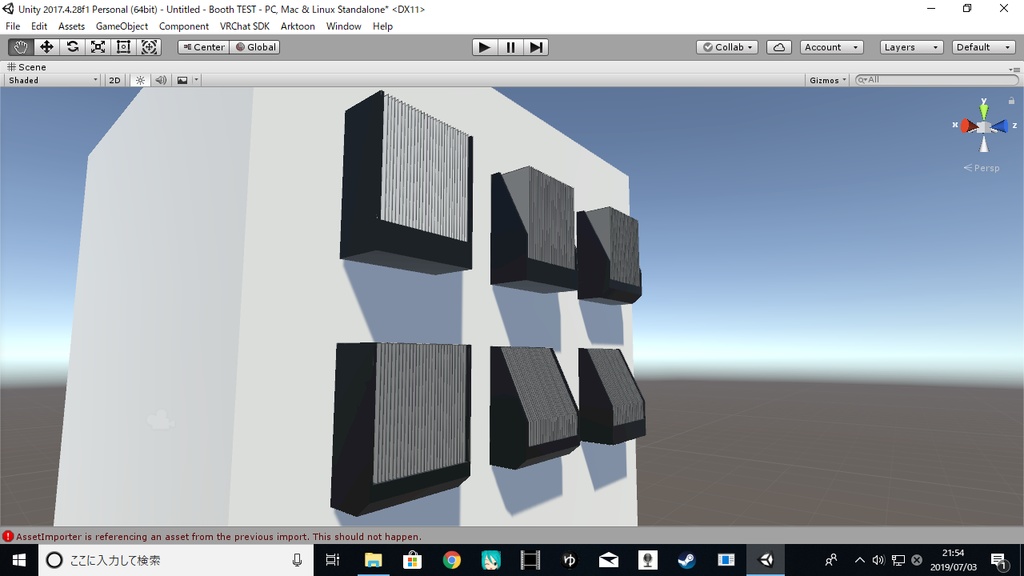Switch to Unity on taskbar
Viewport: 1024px width, 576px height.
coord(765,560)
